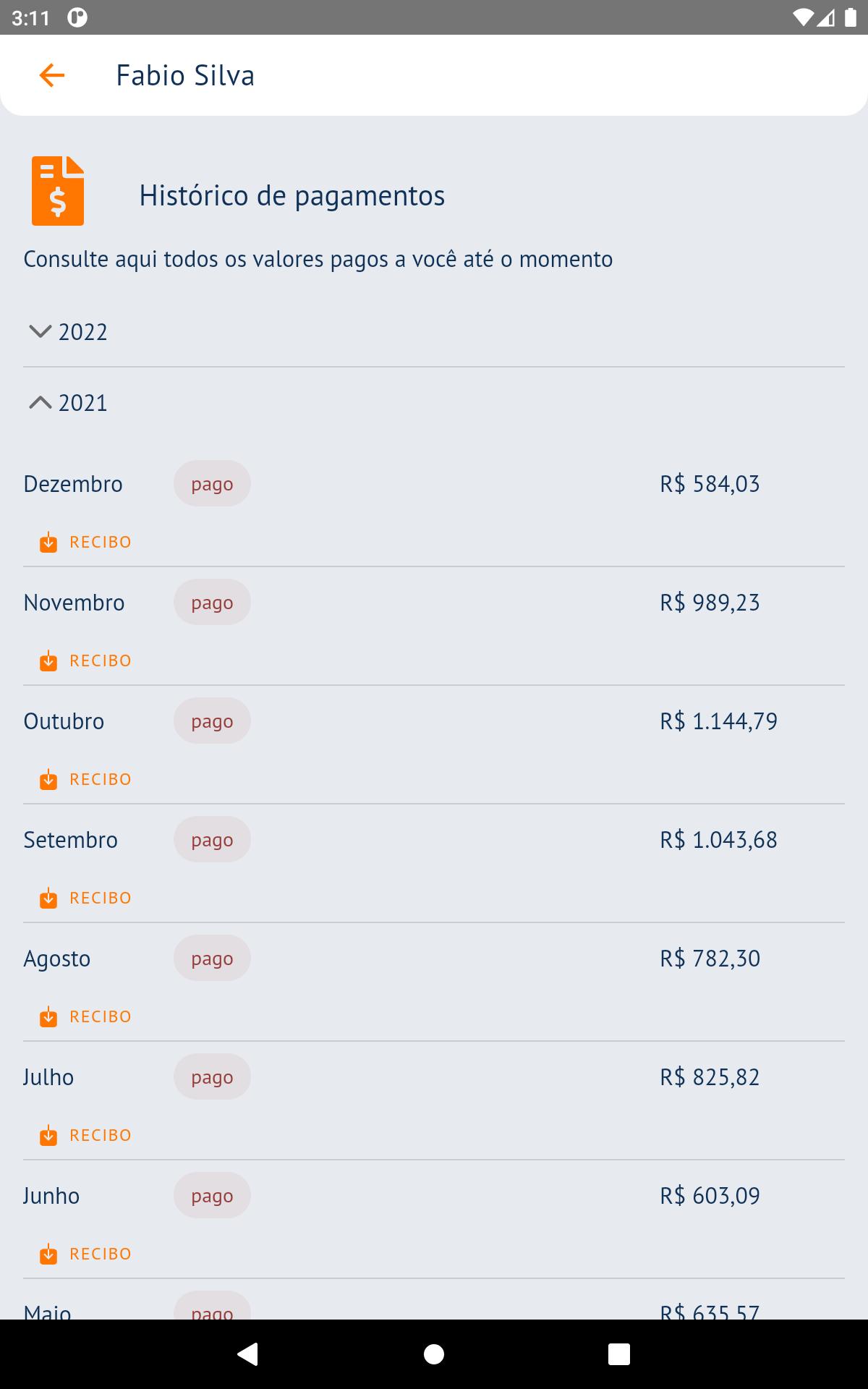Screen dimensions: 868x1389
Task: Download the Agosto receipt icon
Action: point(48,1016)
